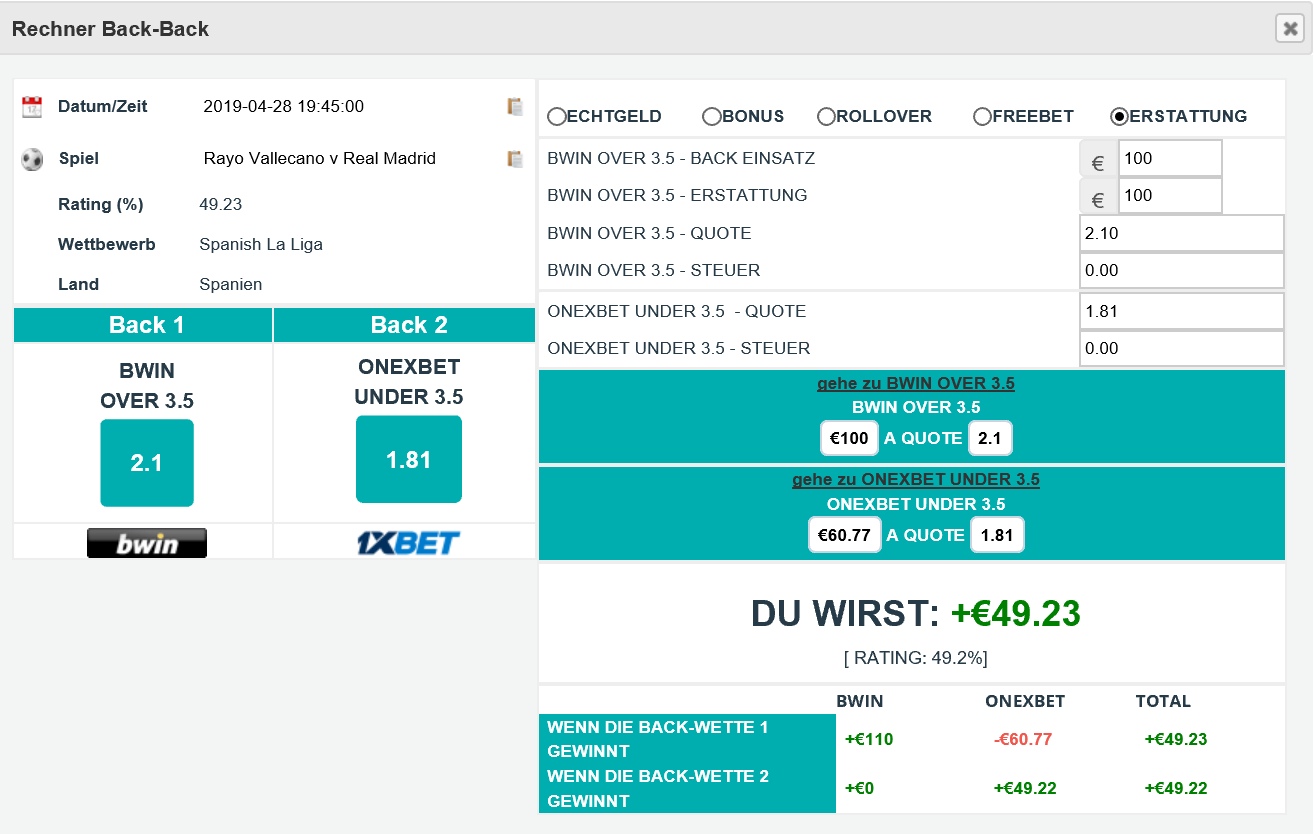
Task: Click the -€60.77 ONEXBET result cell
Action: tap(1023, 740)
